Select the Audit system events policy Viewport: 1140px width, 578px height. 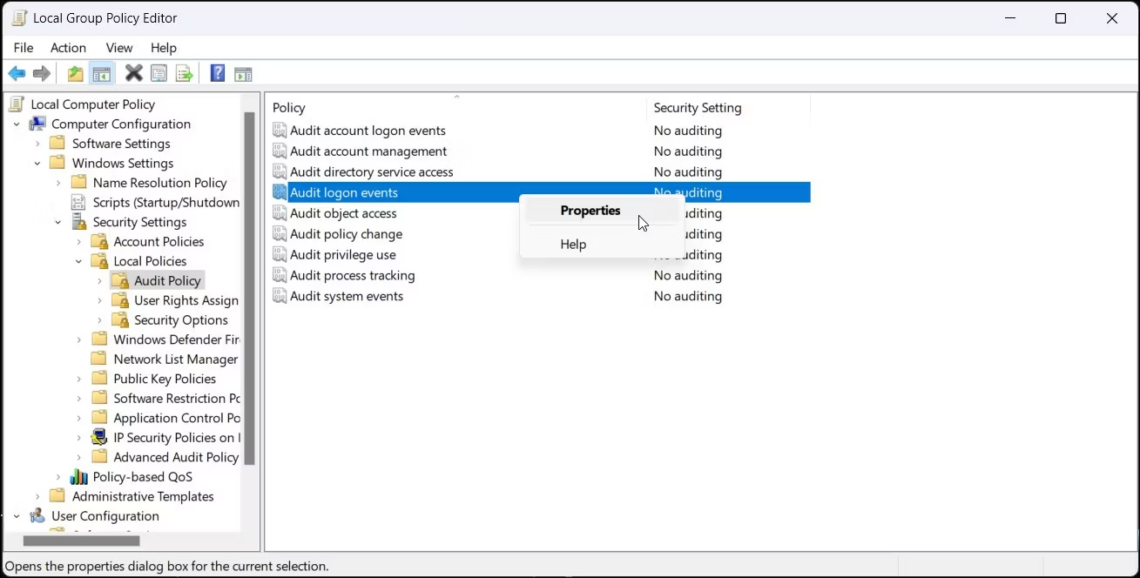coord(345,296)
